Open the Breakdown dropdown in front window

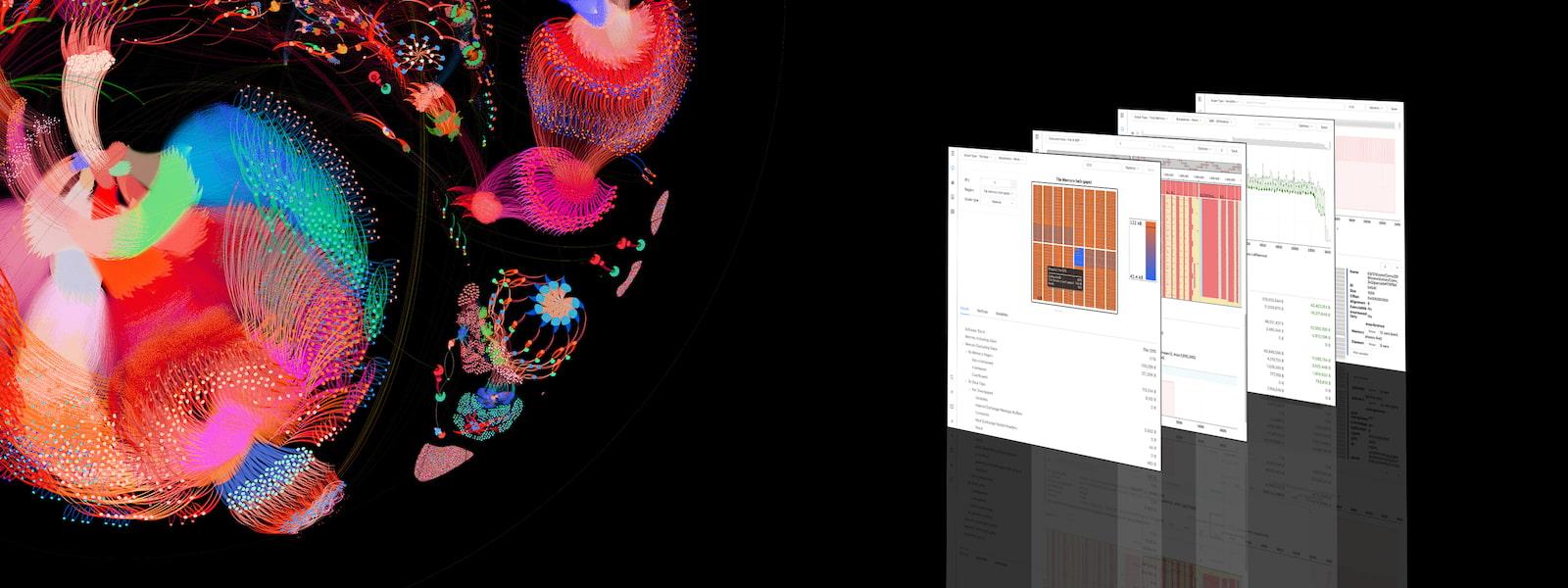1010,159
